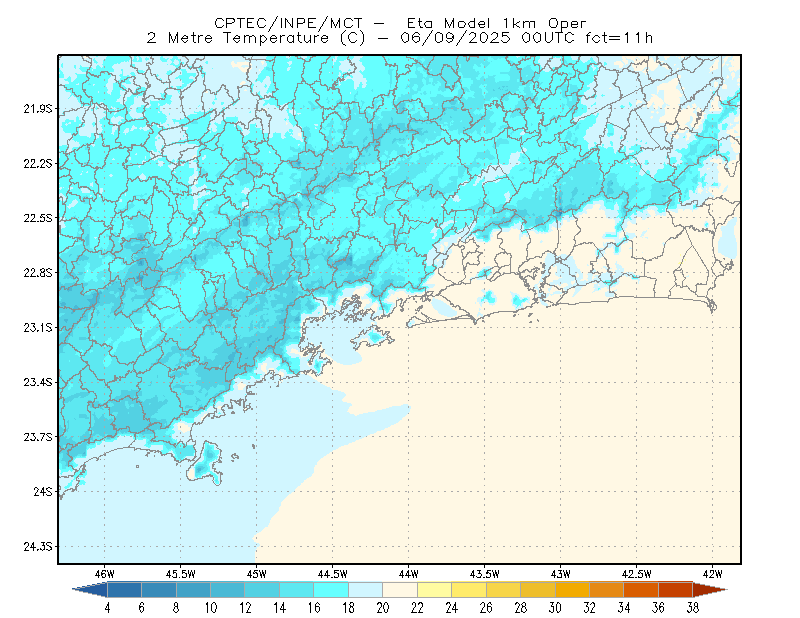
Task: Click the 44W longitude axis label
Action: [408, 574]
